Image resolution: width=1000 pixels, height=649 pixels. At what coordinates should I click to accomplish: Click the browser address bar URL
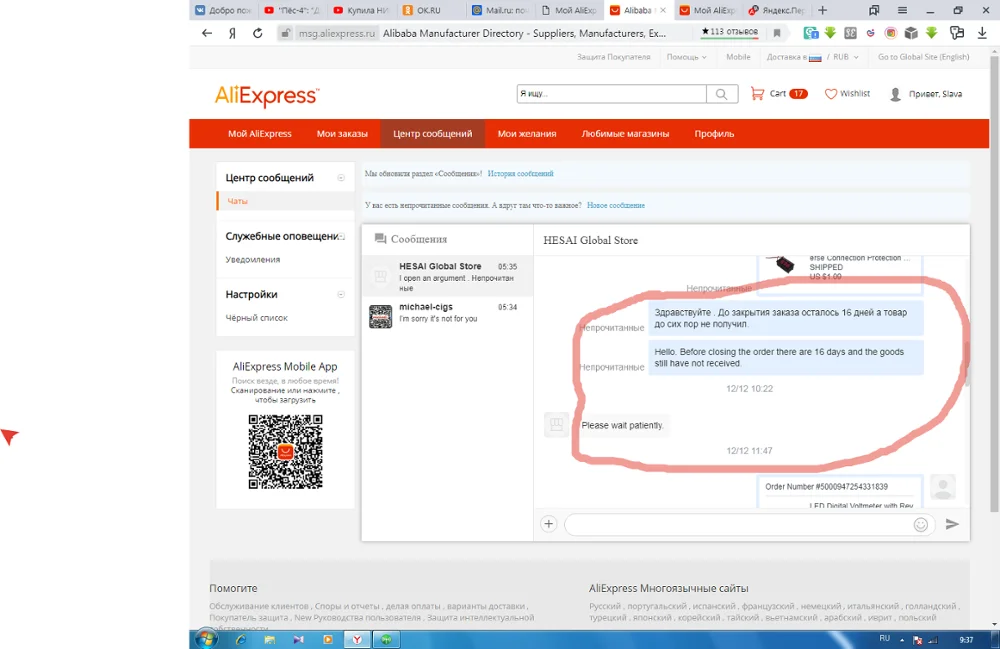337,33
